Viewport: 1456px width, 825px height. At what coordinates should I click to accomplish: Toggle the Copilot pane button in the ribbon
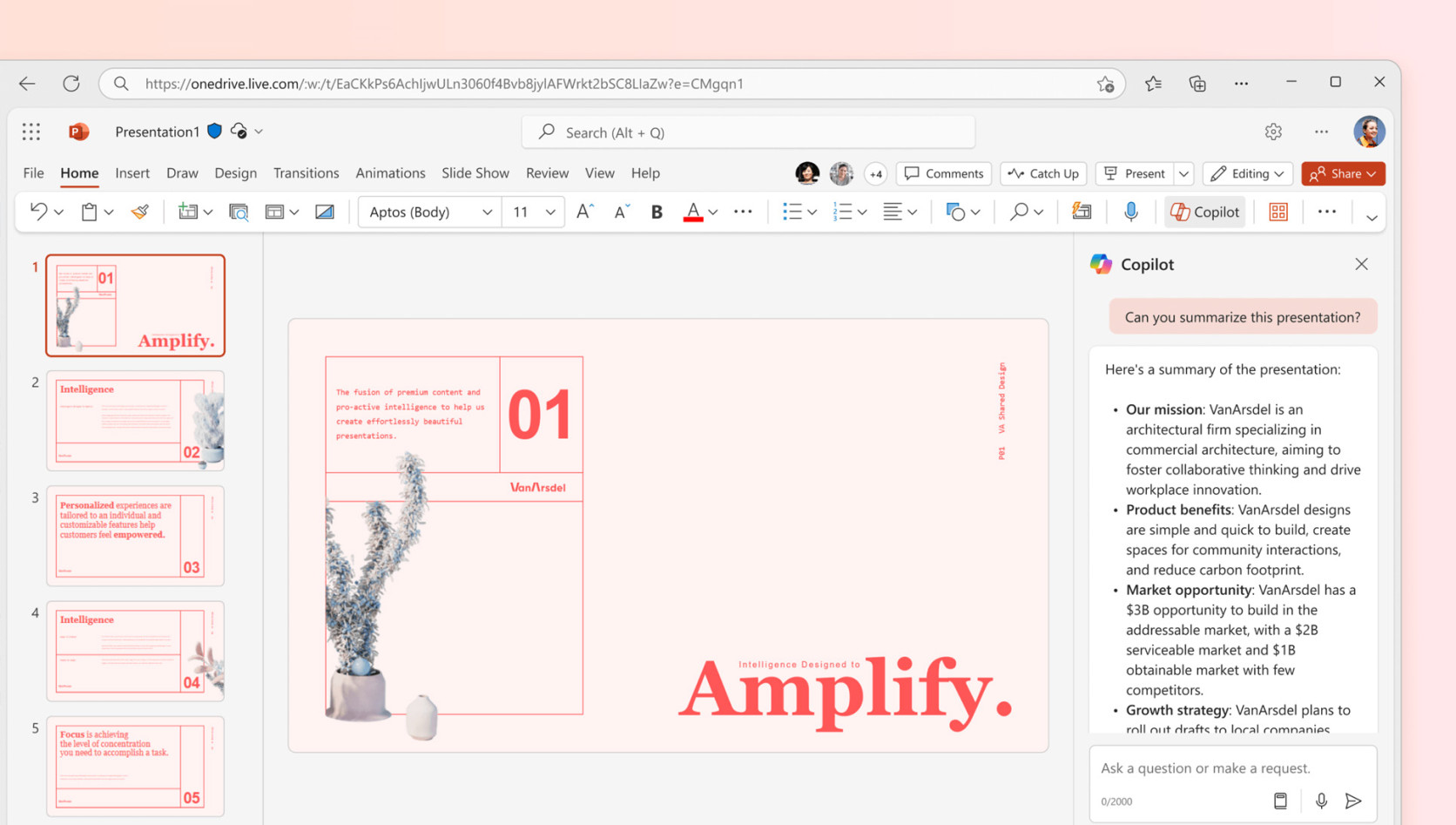pos(1204,212)
